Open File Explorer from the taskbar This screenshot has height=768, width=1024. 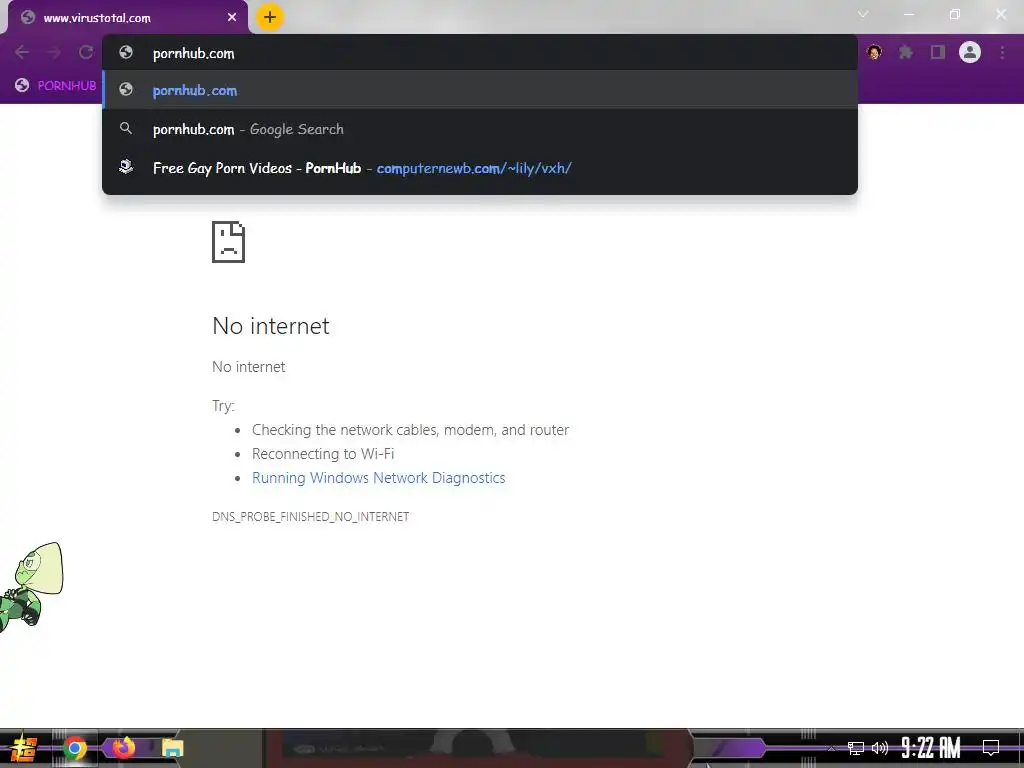point(172,748)
